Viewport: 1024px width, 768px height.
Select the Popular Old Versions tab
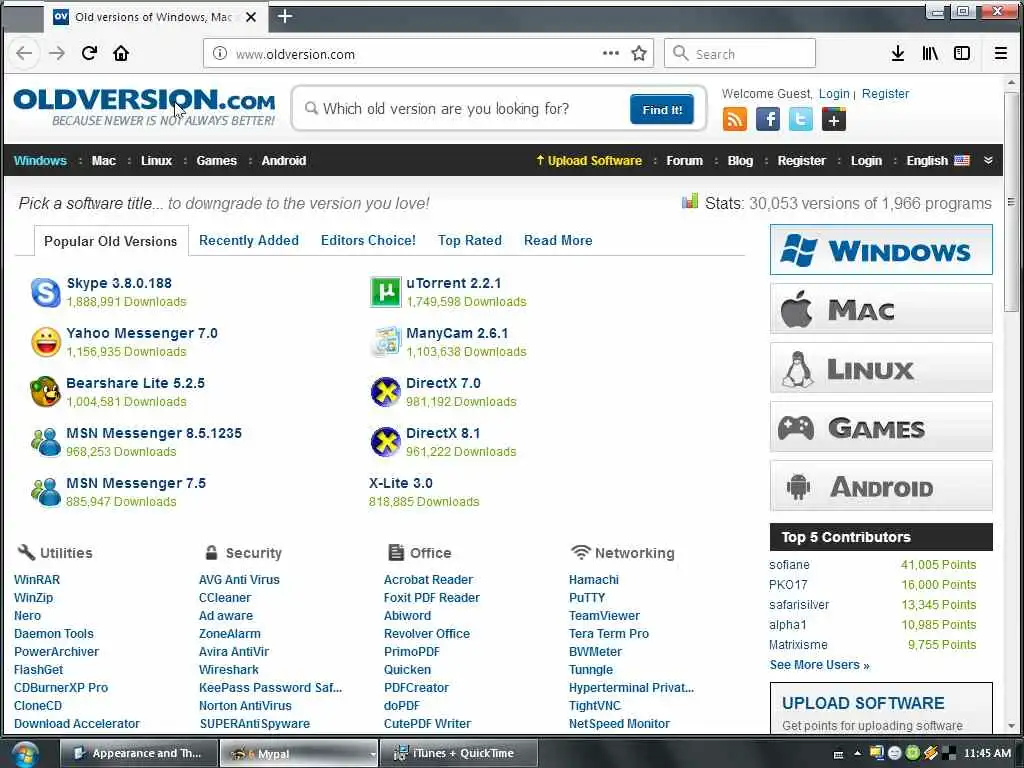[x=110, y=241]
